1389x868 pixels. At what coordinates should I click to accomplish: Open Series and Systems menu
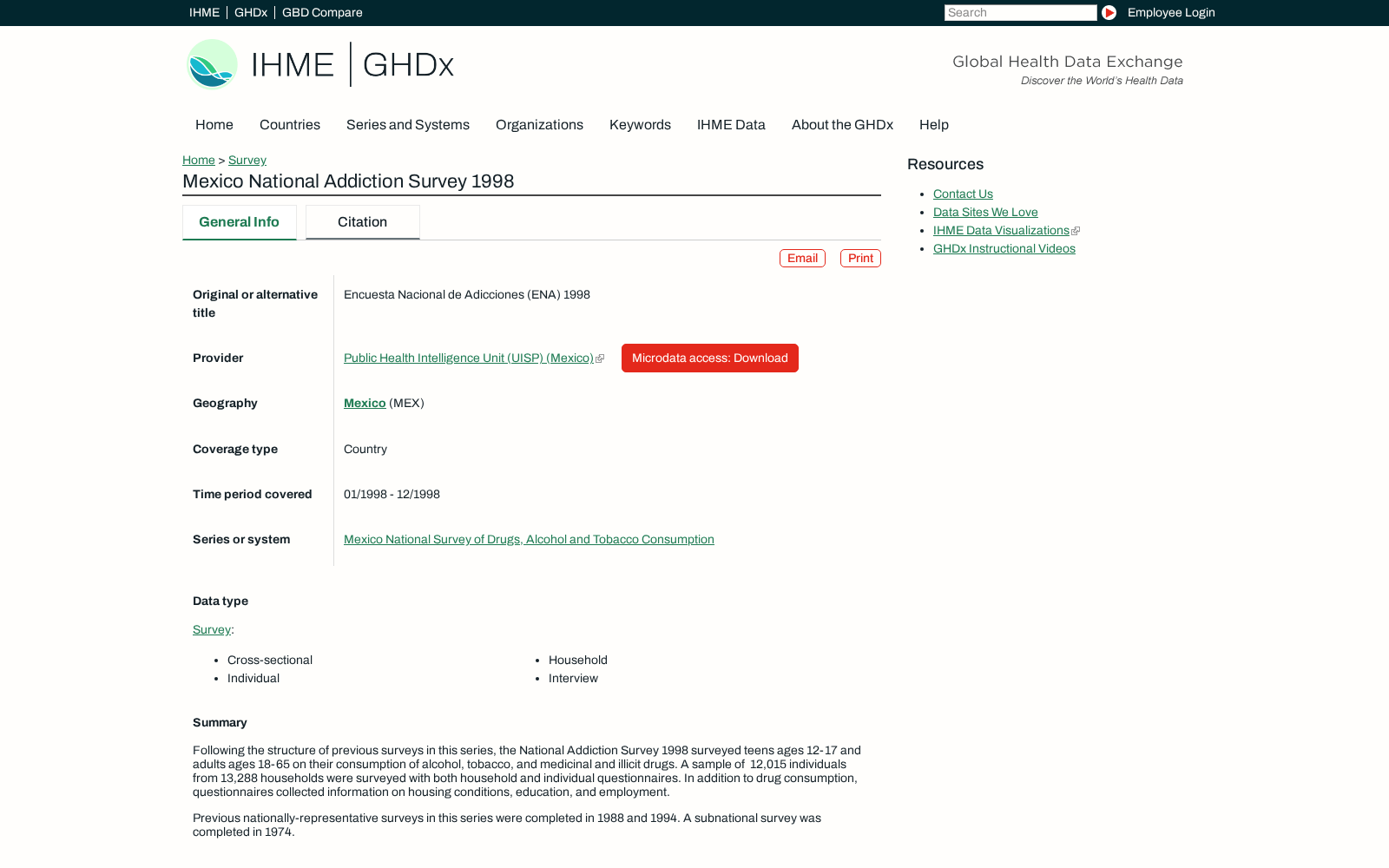point(408,125)
